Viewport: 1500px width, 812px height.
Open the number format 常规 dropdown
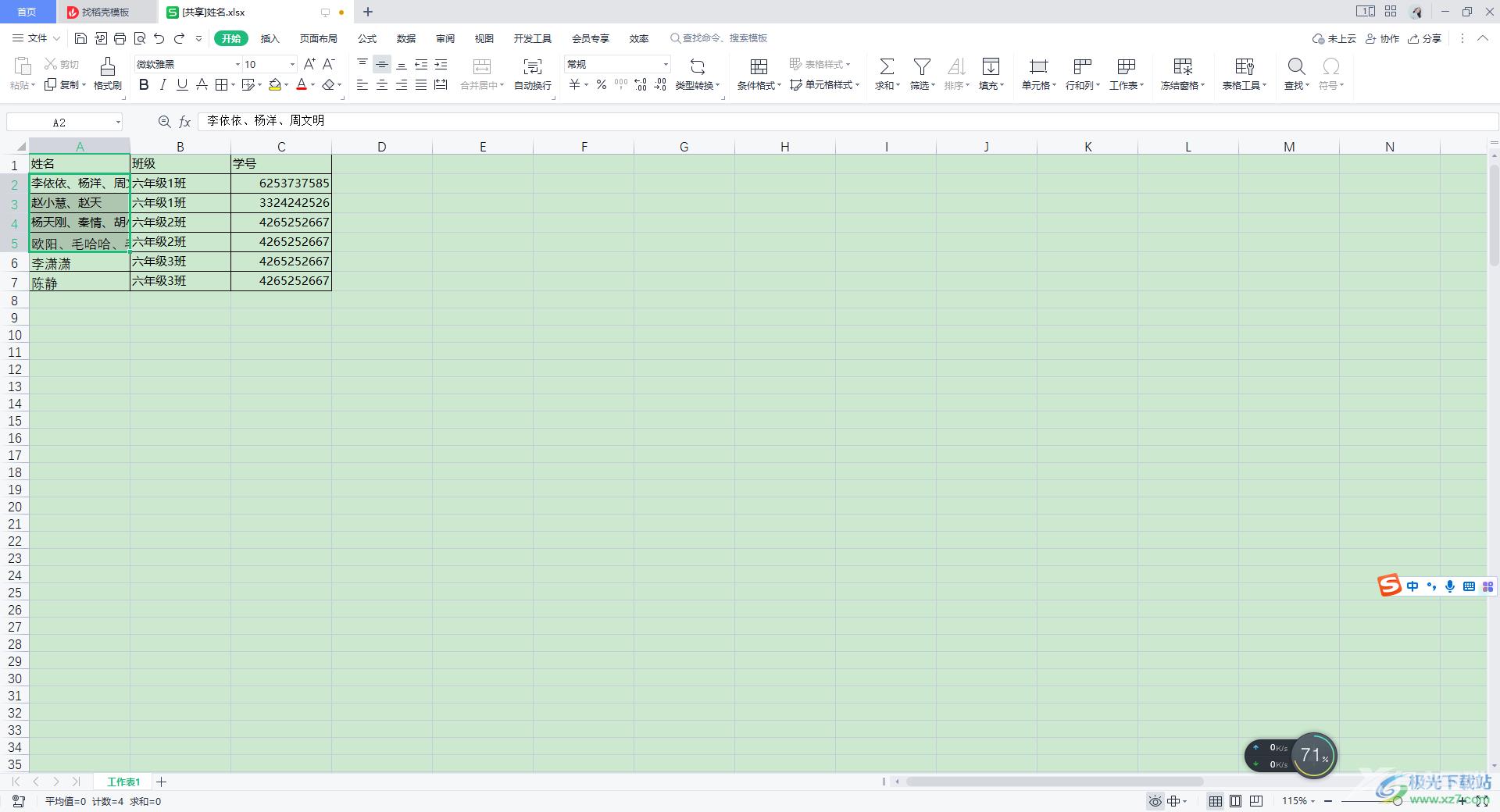(x=666, y=64)
